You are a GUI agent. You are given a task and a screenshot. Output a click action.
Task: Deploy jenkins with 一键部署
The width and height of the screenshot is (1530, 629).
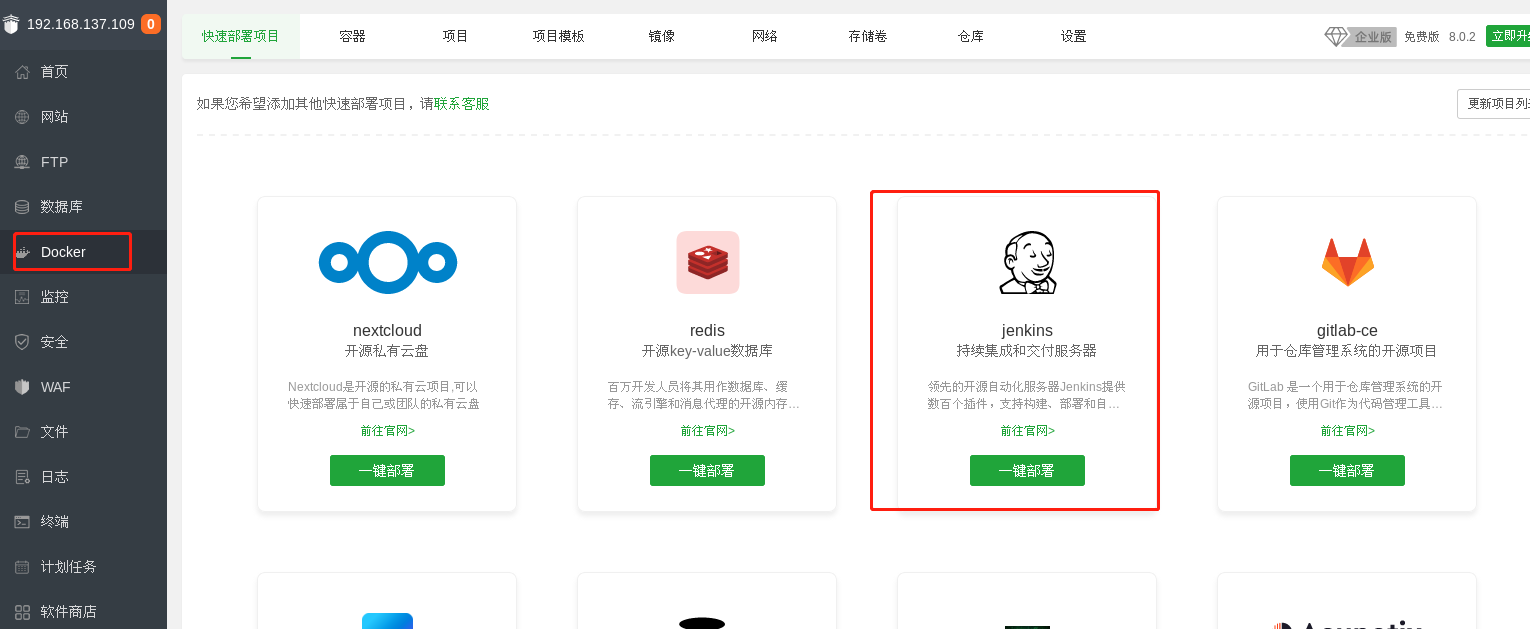[x=1027, y=471]
